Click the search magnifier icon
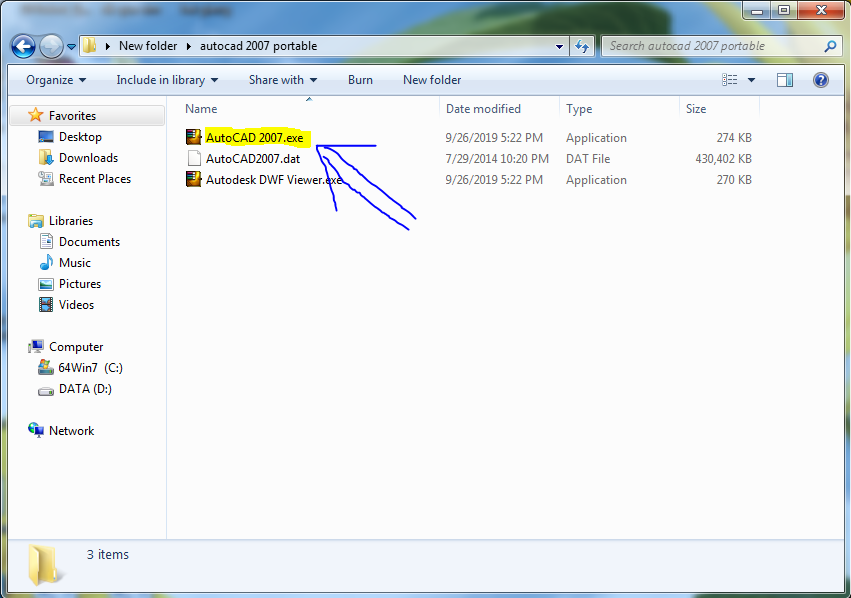Screen dimensions: 851x598 [x=830, y=46]
